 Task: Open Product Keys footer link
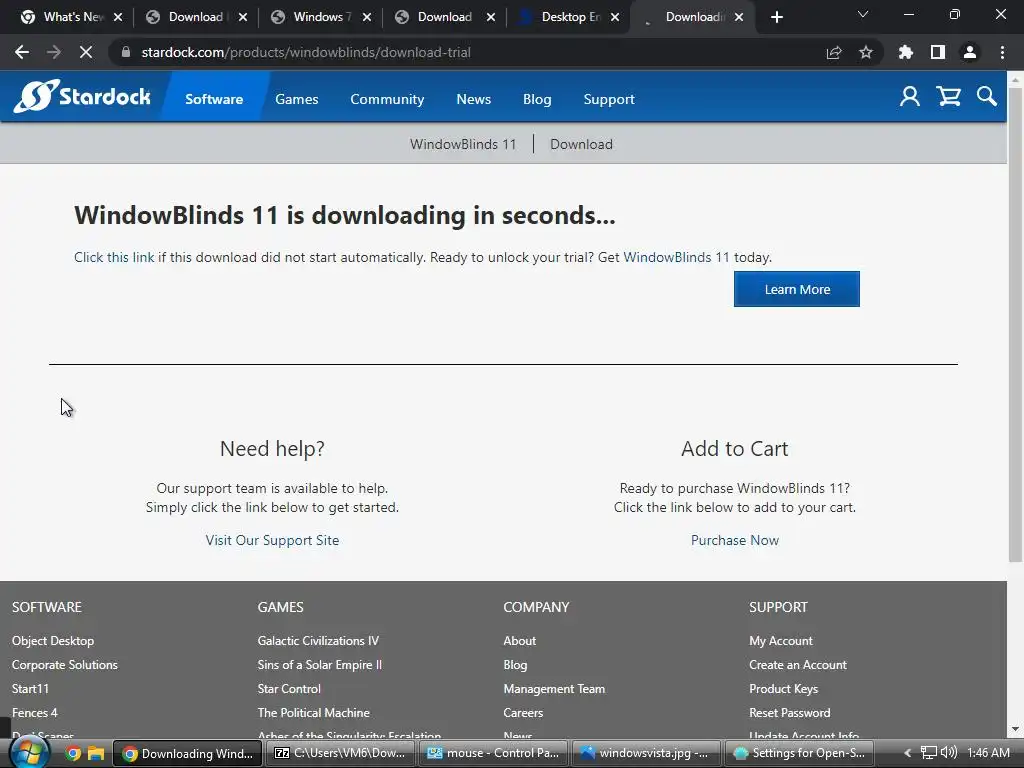coord(783,689)
